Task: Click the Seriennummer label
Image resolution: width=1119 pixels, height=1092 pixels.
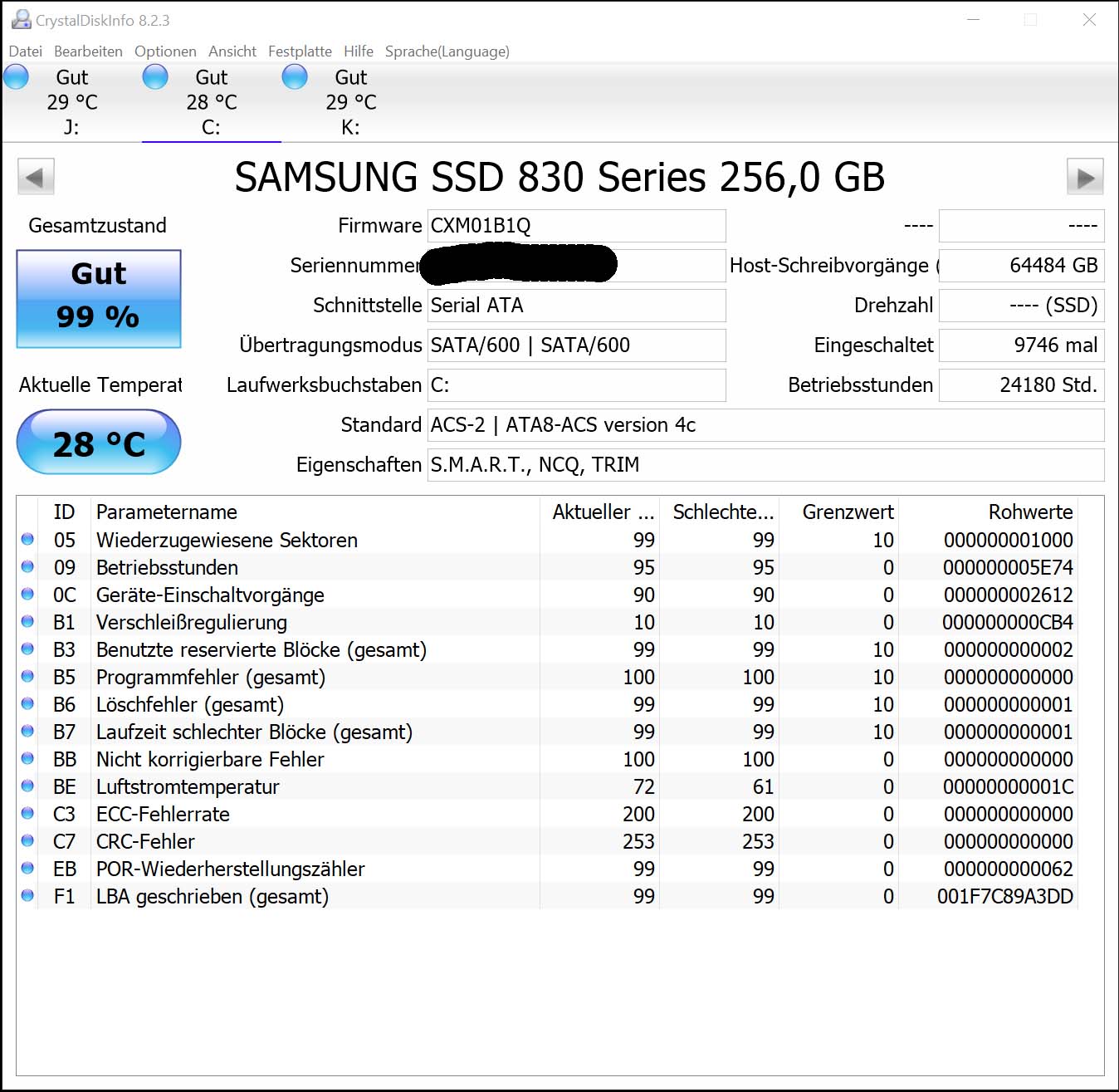Action: click(x=355, y=266)
